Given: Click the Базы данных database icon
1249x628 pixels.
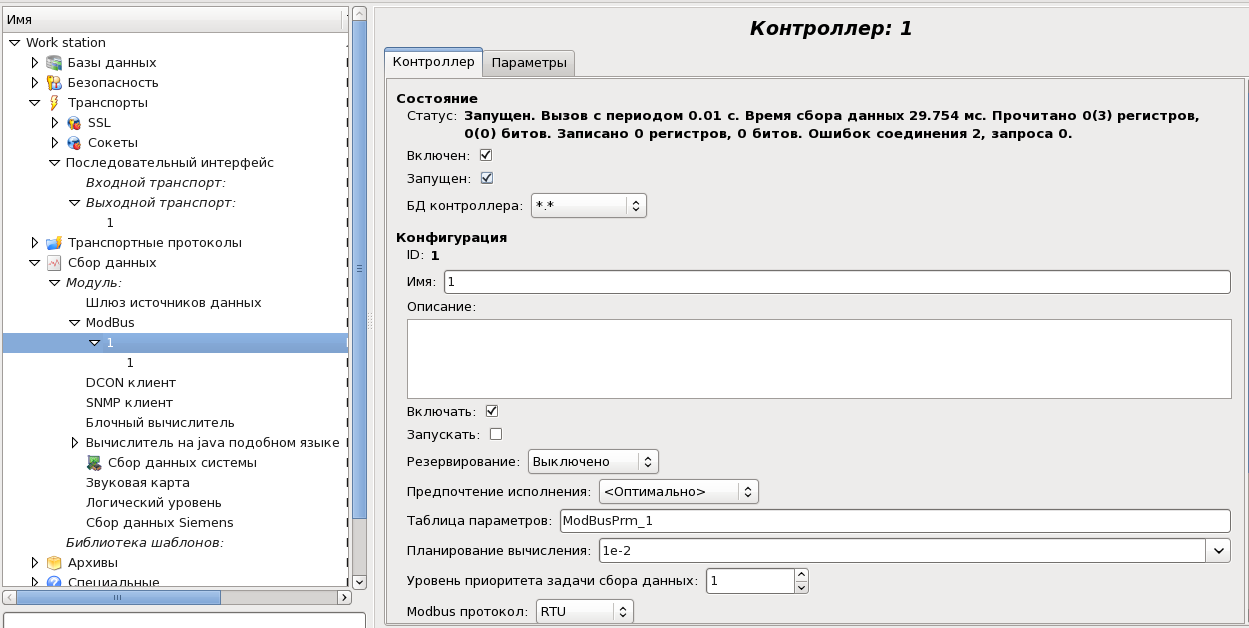Looking at the screenshot, I should pyautogui.click(x=54, y=63).
